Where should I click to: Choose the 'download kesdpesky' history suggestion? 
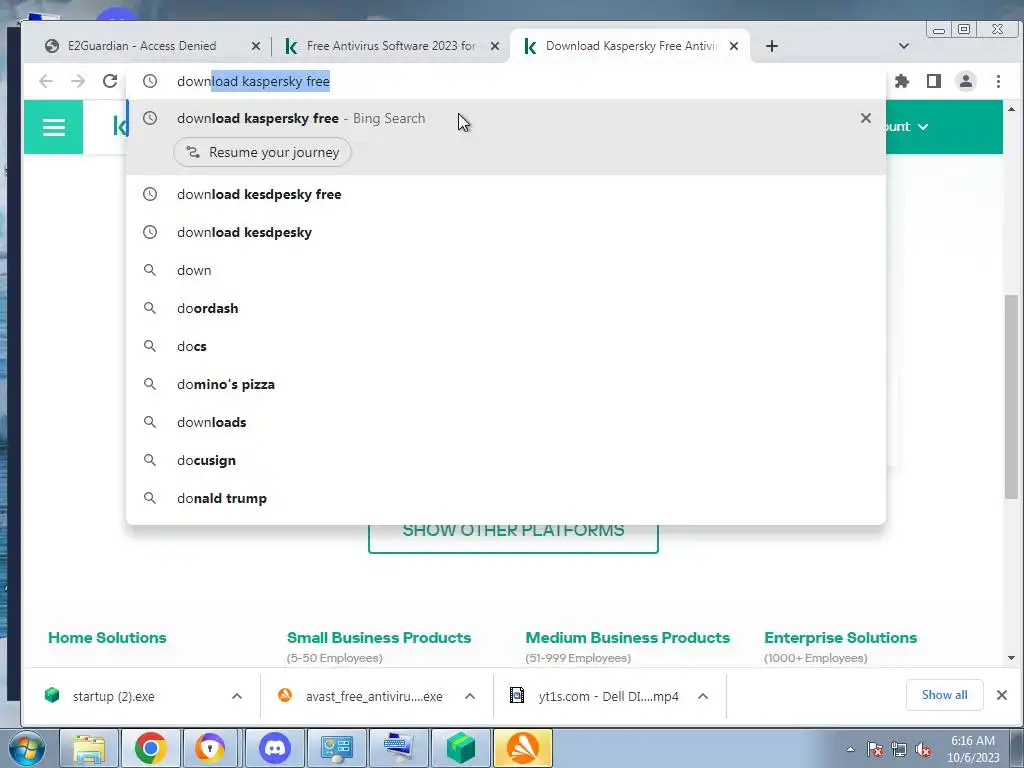pos(506,232)
